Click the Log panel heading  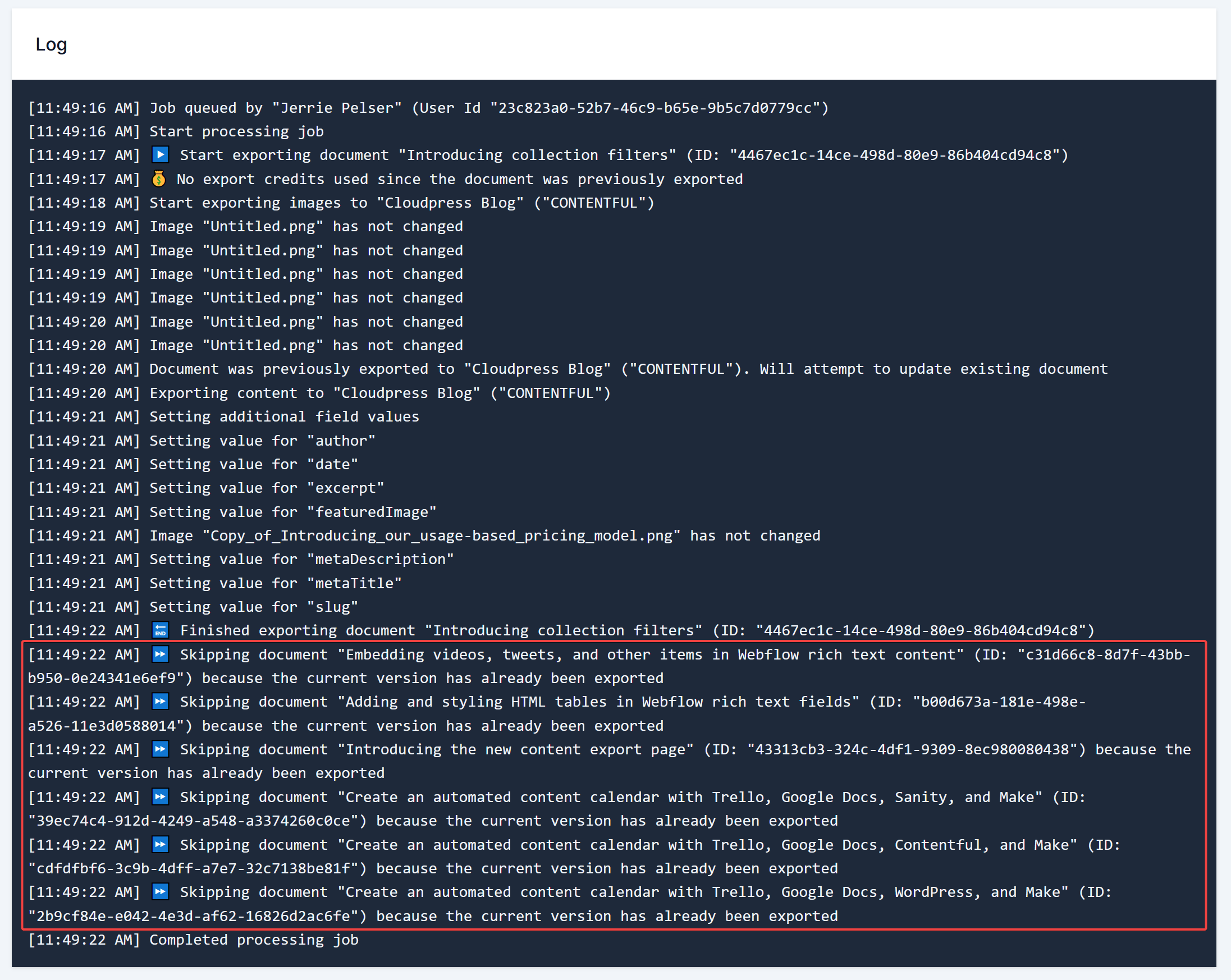coord(52,44)
